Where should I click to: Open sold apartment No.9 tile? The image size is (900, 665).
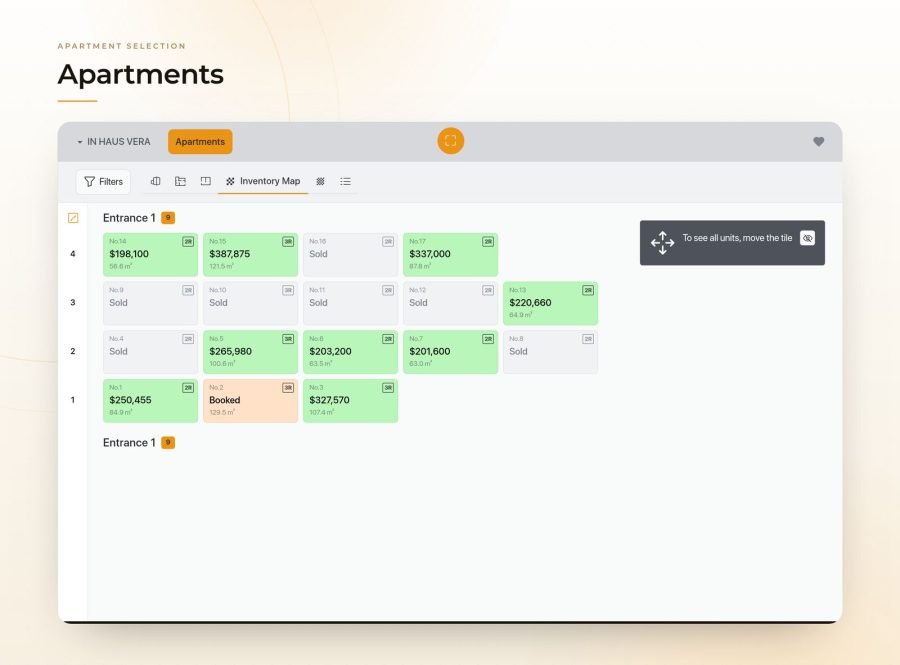[150, 303]
